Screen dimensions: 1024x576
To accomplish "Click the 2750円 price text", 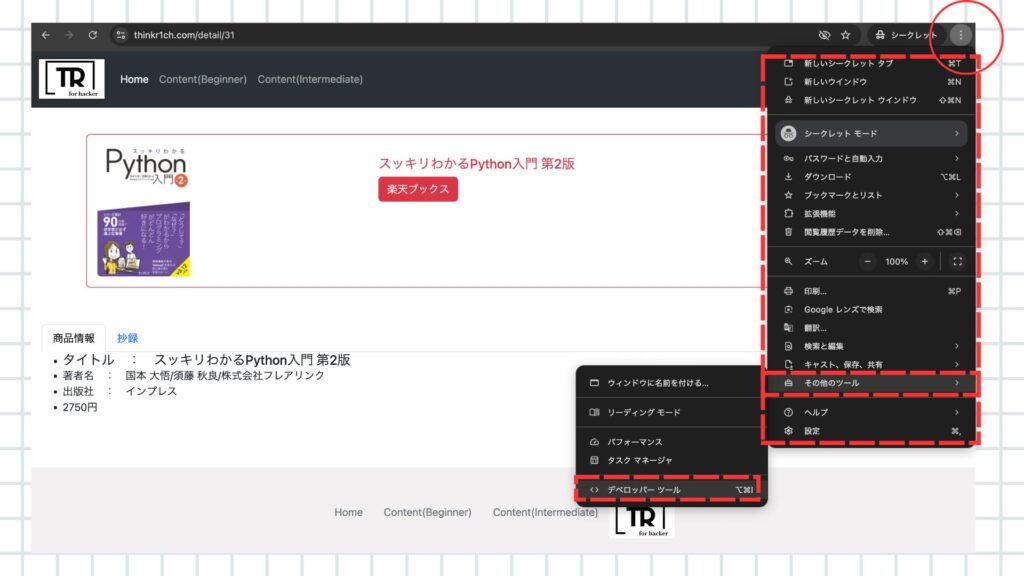I will (80, 407).
